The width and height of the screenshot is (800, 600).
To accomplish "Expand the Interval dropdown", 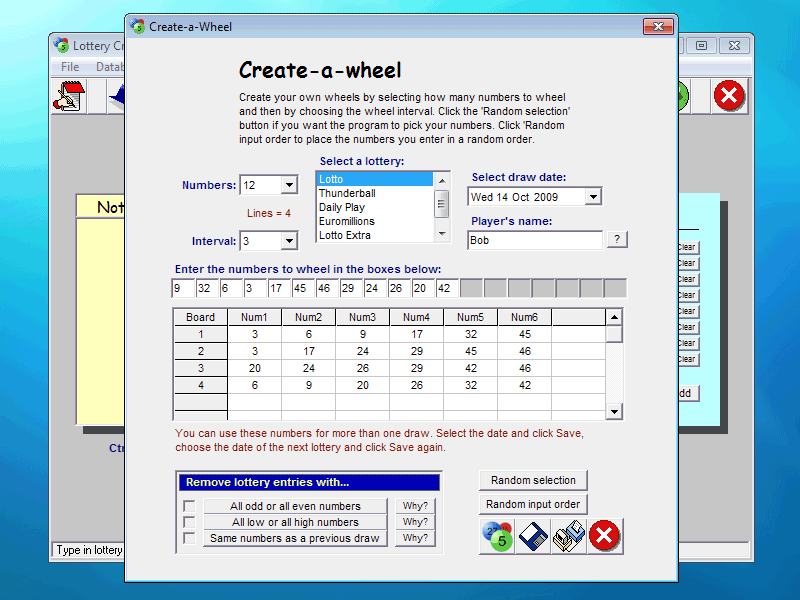I will click(289, 241).
